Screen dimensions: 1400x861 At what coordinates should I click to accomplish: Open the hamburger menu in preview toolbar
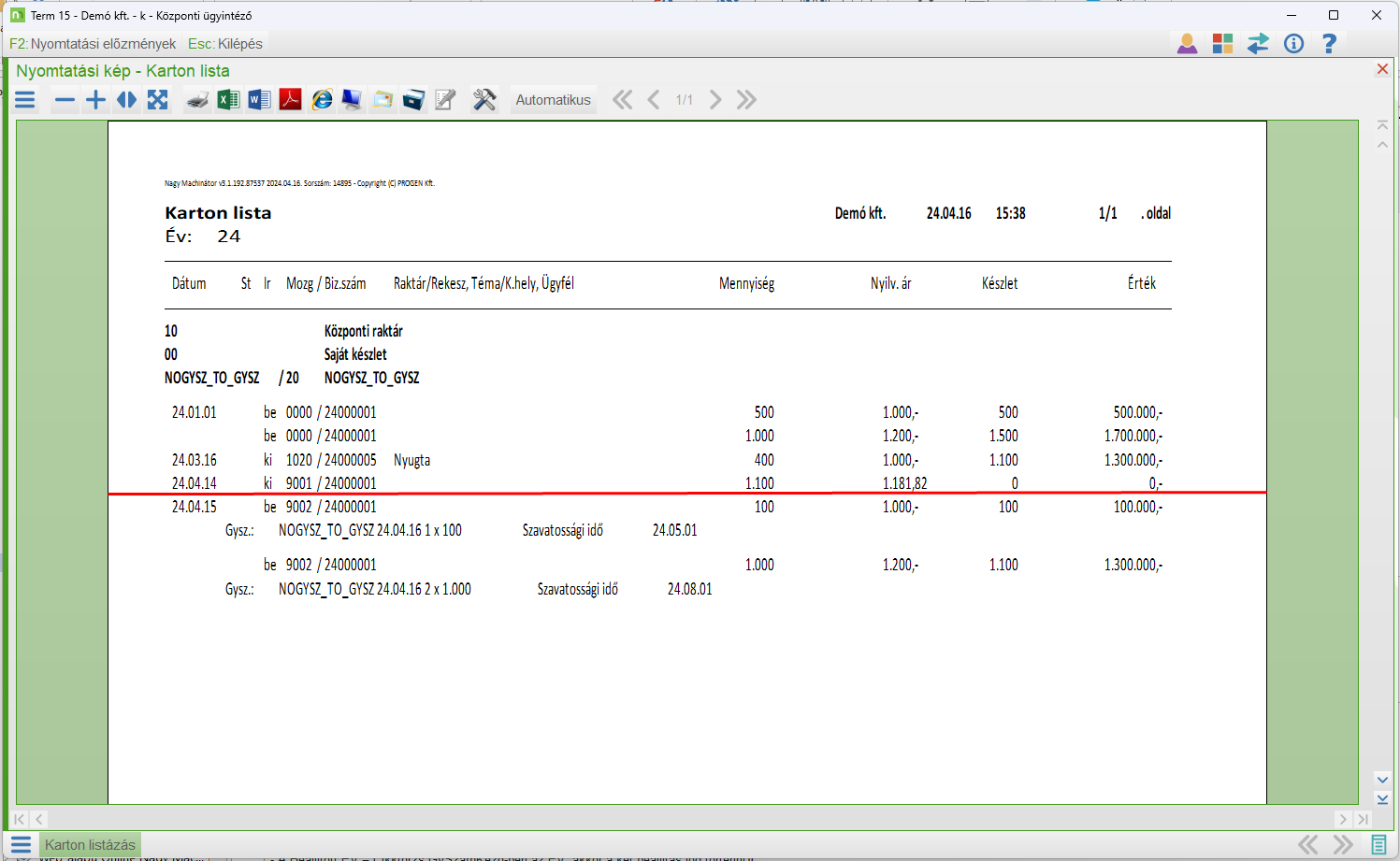[25, 100]
